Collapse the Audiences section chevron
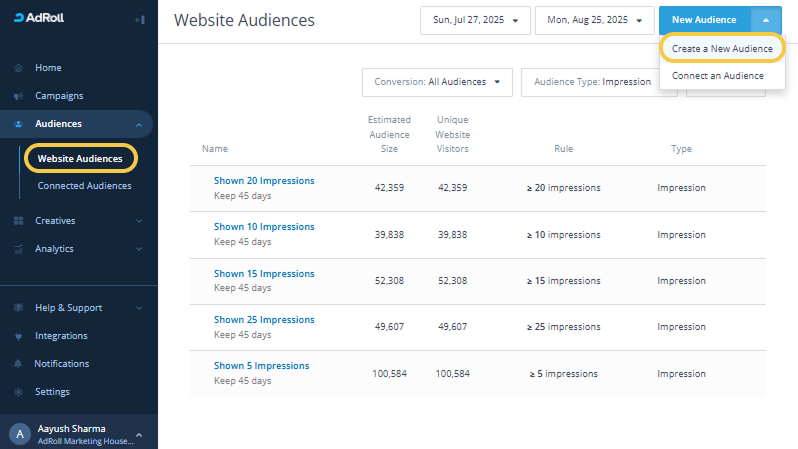Screen dimensions: 798x449 tap(138, 124)
